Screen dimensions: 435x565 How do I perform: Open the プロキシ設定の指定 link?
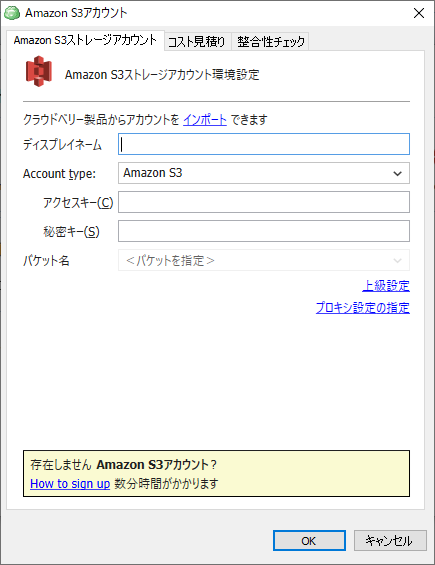click(x=363, y=308)
